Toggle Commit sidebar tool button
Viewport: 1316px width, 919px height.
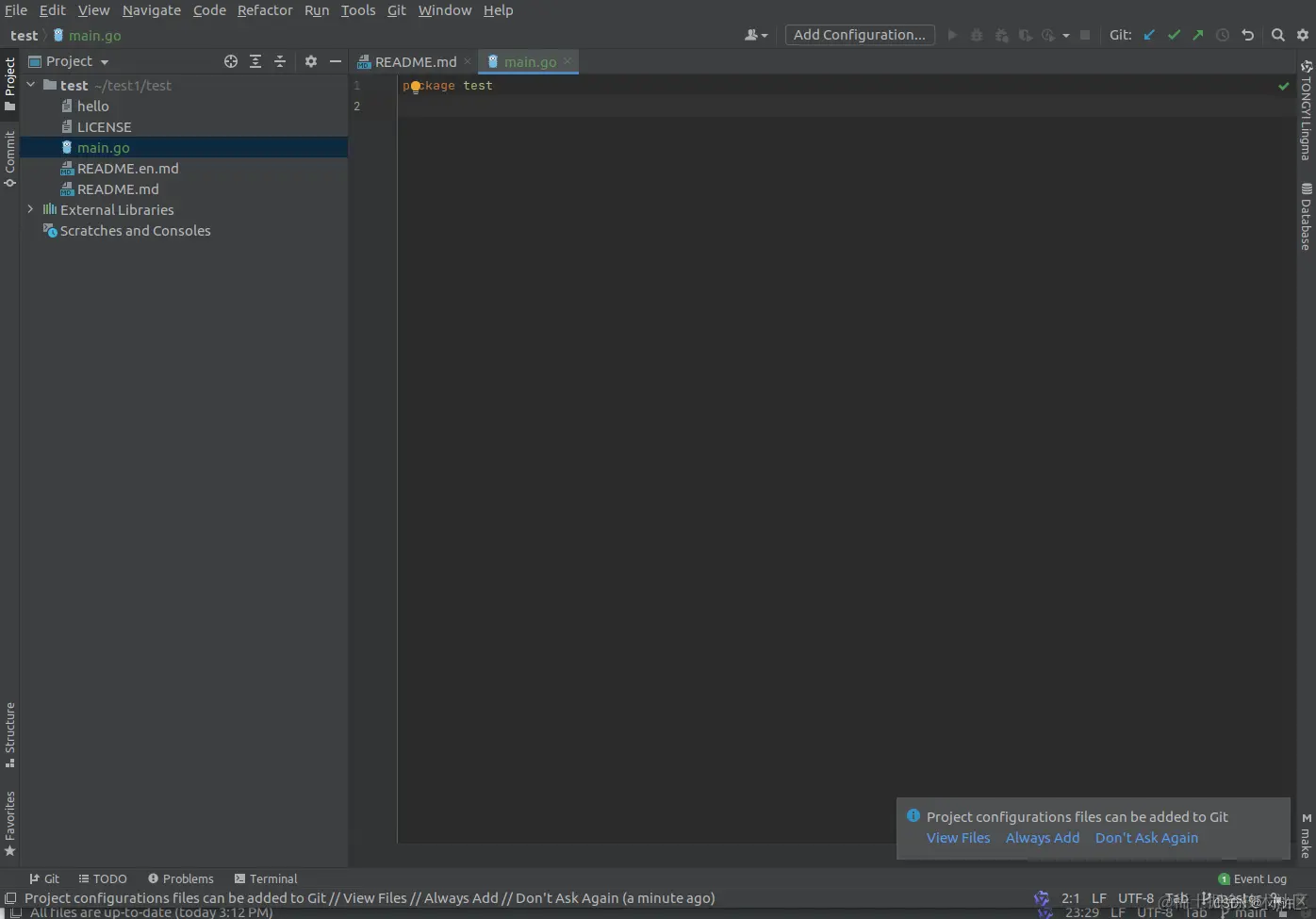(9, 159)
